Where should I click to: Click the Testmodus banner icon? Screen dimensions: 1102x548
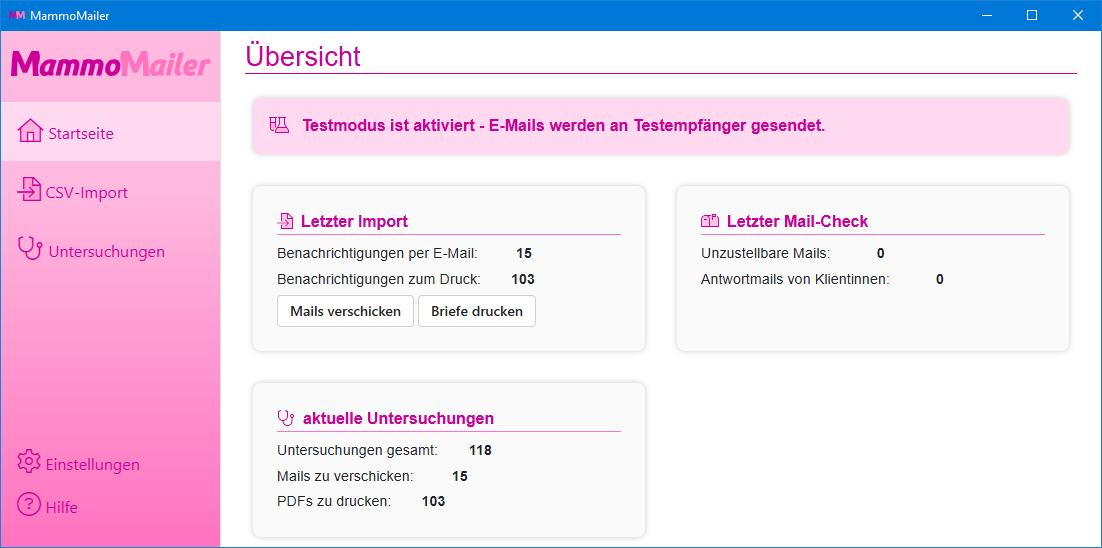pos(279,125)
